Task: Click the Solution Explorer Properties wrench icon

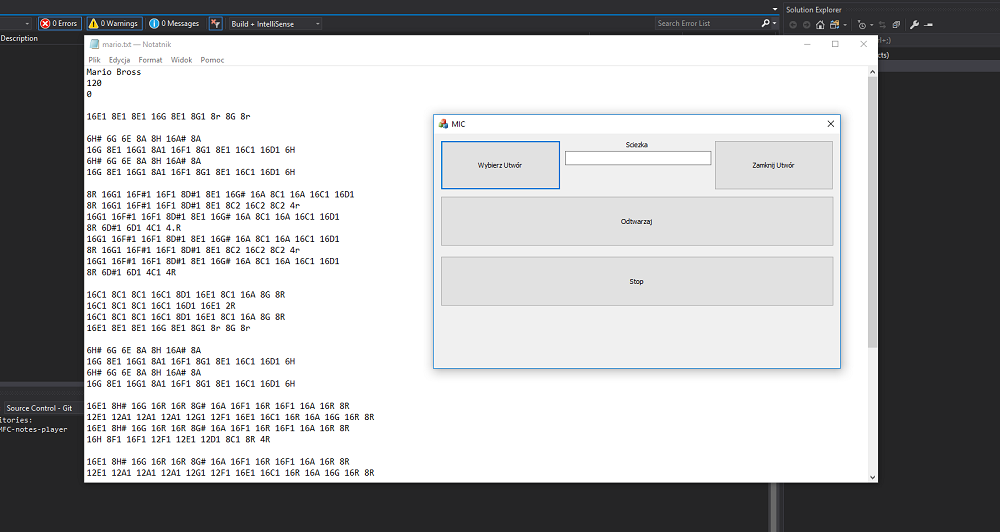Action: pos(914,24)
